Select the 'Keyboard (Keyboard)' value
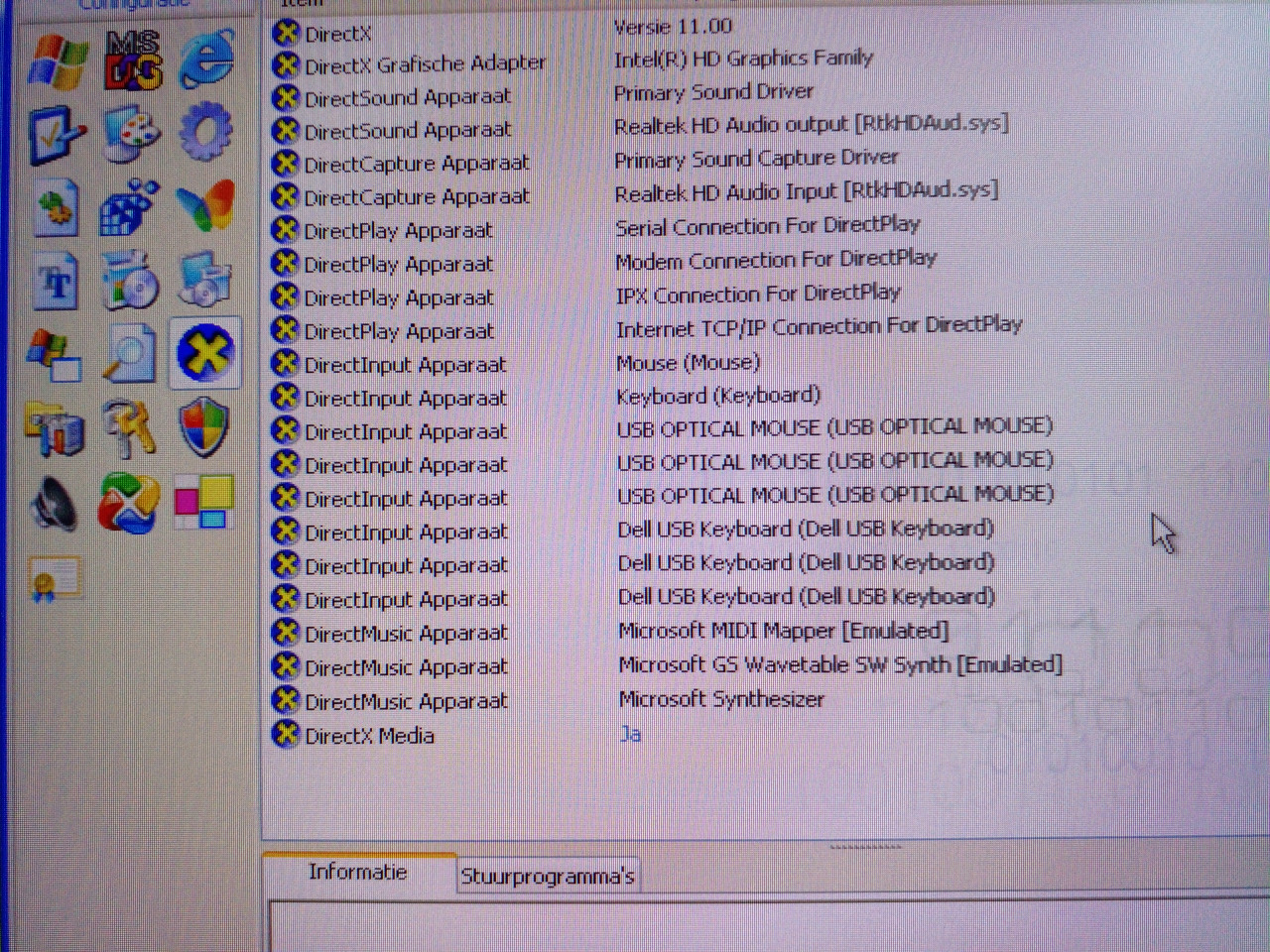This screenshot has width=1270, height=952. pyautogui.click(x=718, y=396)
